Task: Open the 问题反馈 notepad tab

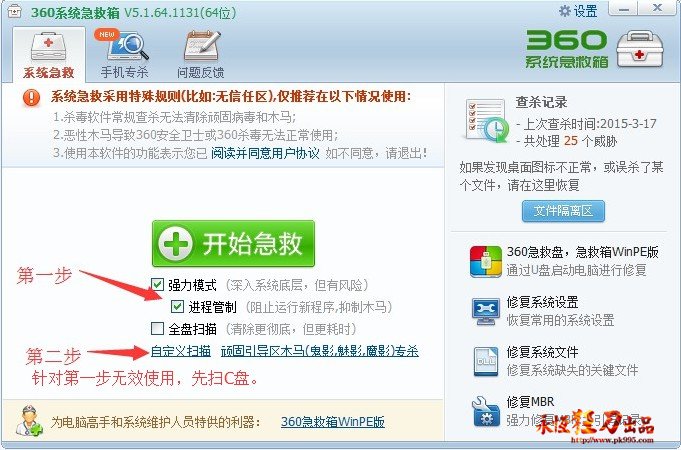Action: [200, 54]
